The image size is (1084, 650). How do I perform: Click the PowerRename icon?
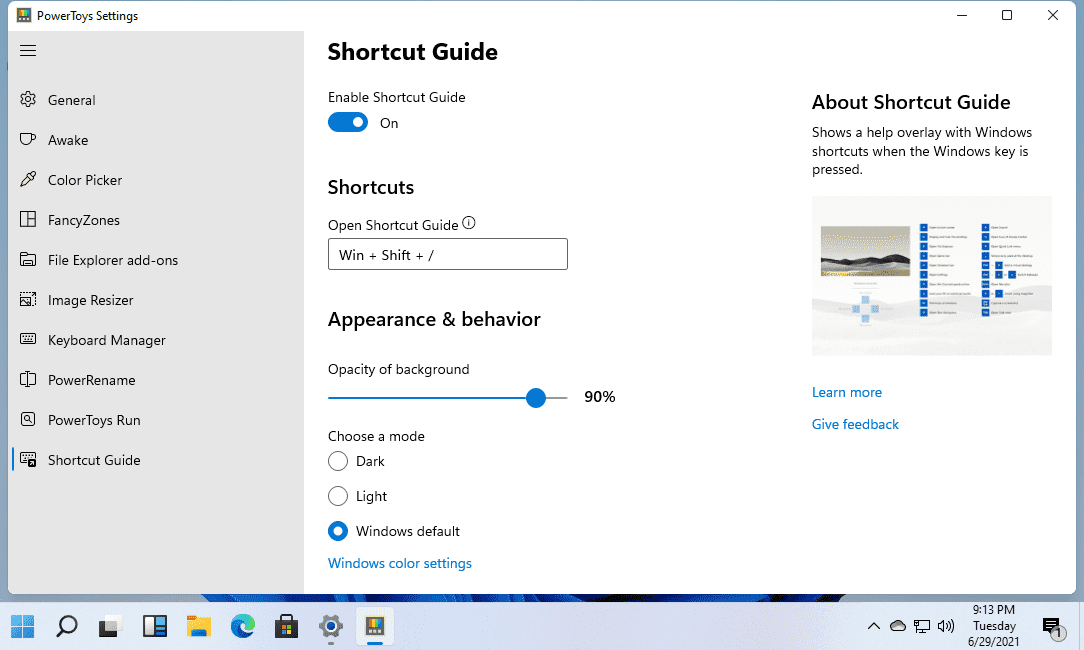(x=28, y=380)
